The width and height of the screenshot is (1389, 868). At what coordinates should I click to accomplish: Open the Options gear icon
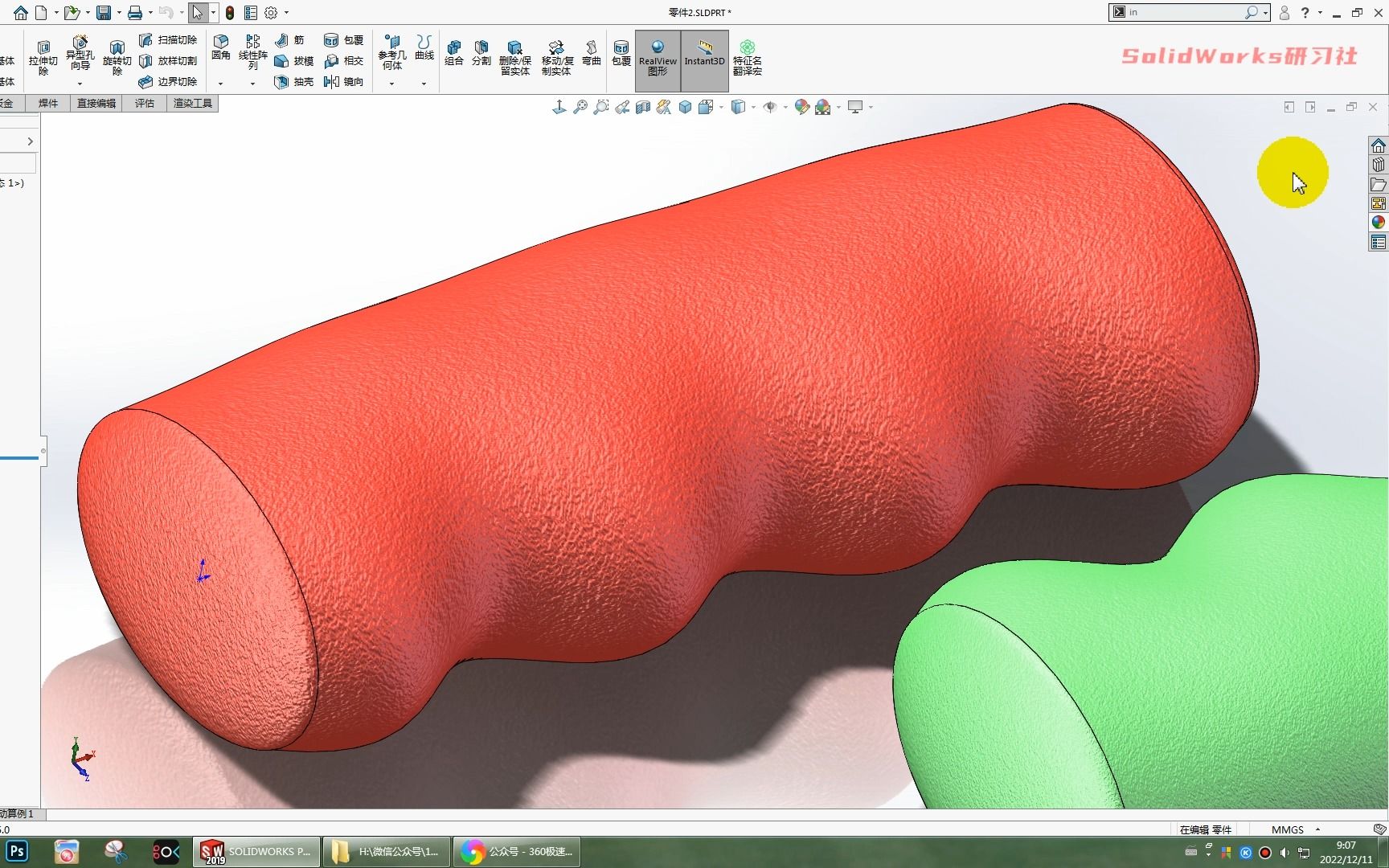pyautogui.click(x=271, y=12)
